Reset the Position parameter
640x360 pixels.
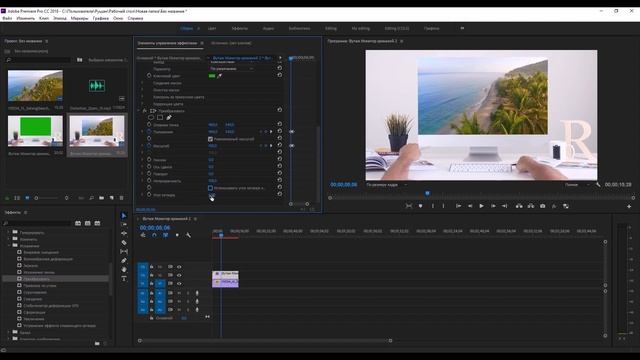pyautogui.click(x=280, y=131)
